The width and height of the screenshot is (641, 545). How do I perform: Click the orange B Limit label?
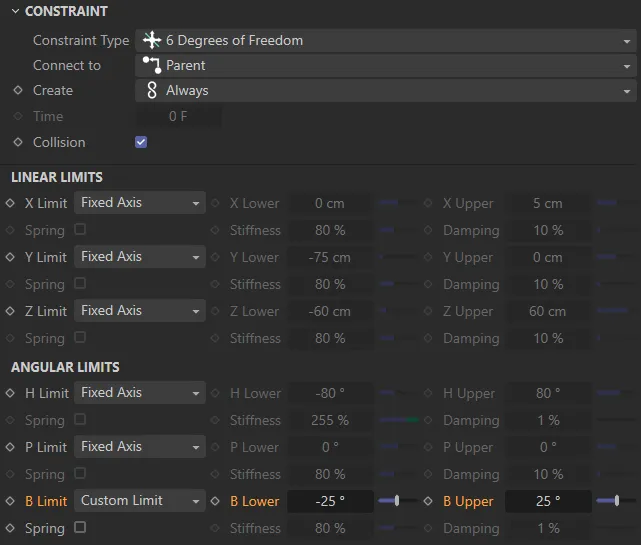tap(46, 501)
